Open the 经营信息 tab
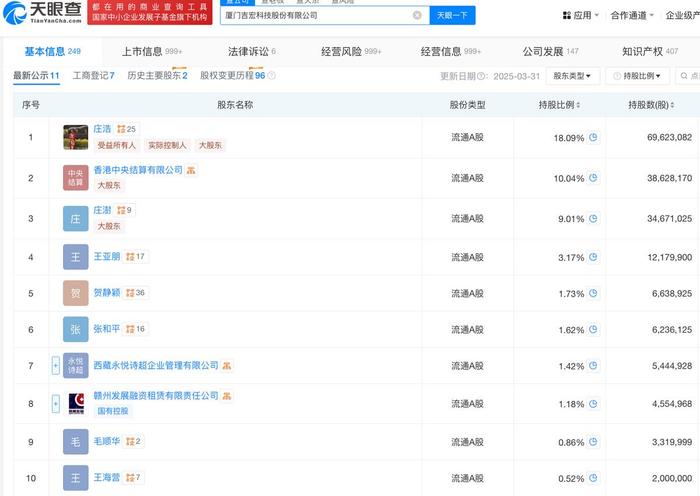The height and width of the screenshot is (496, 700). (x=450, y=51)
